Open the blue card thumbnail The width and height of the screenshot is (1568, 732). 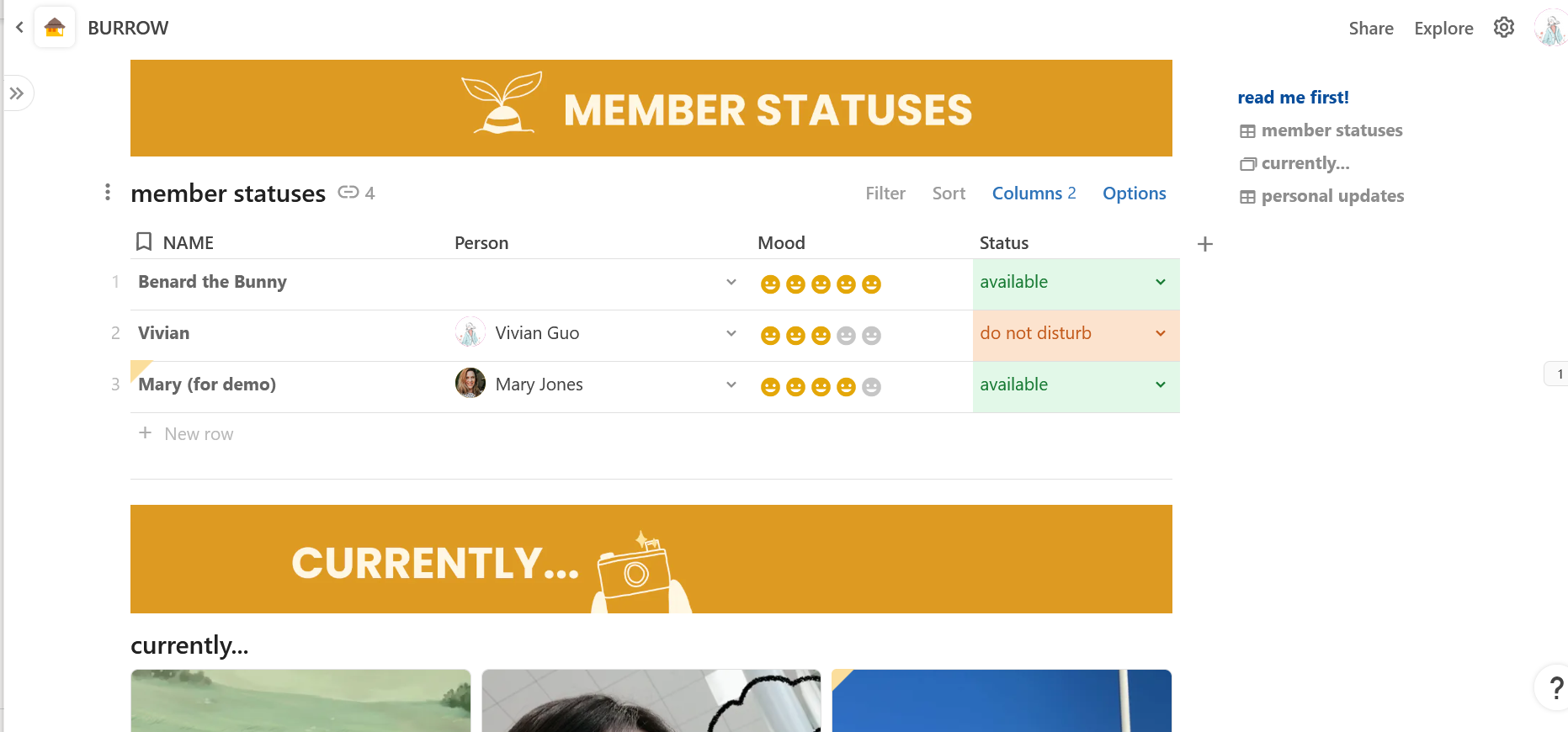[x=1002, y=700]
